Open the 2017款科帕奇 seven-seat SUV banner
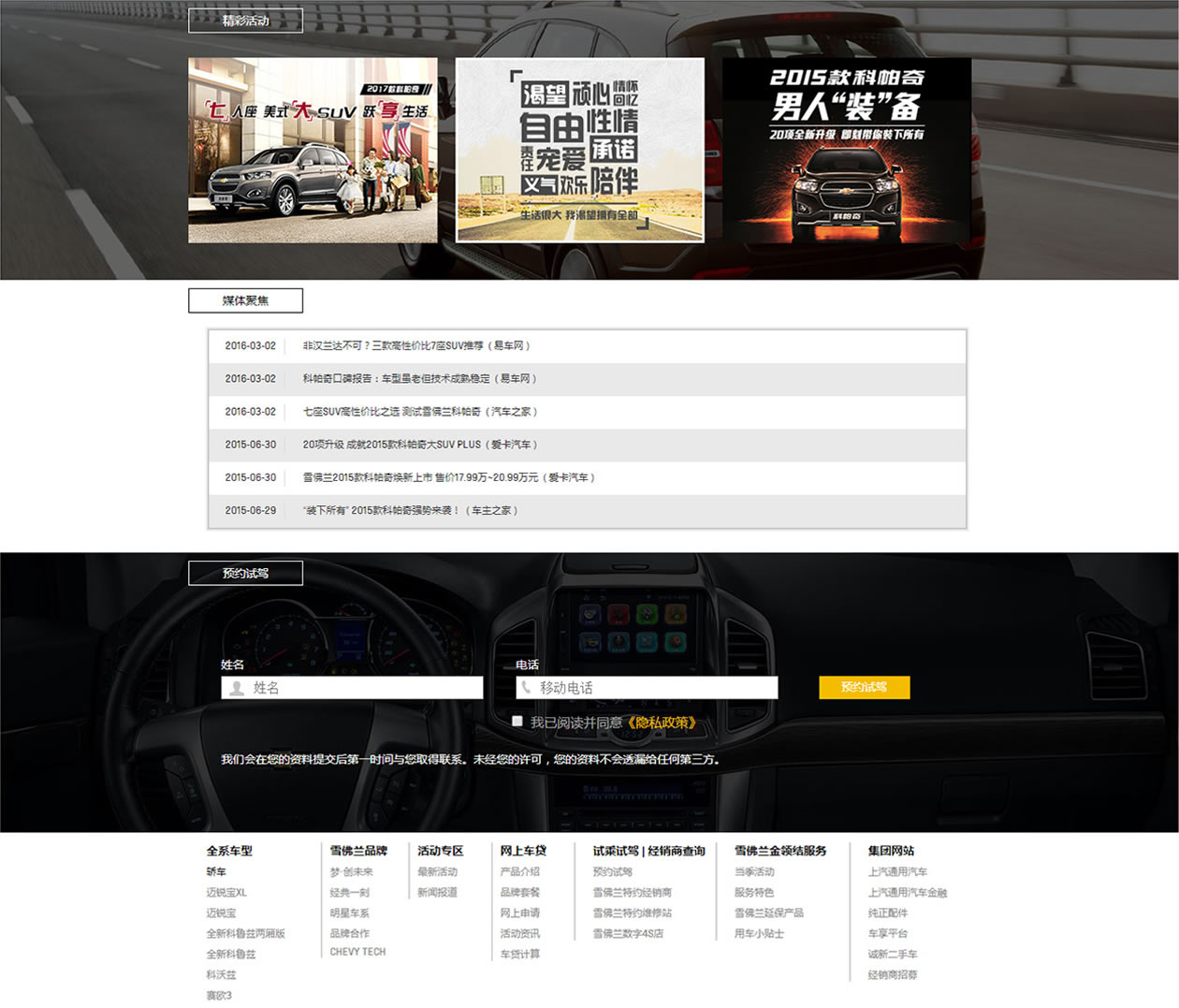 tap(313, 151)
